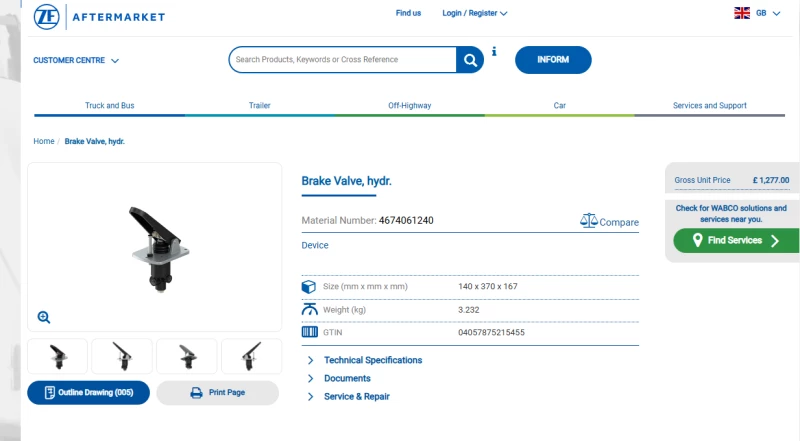Select the Off-Highway tab

[x=410, y=106]
